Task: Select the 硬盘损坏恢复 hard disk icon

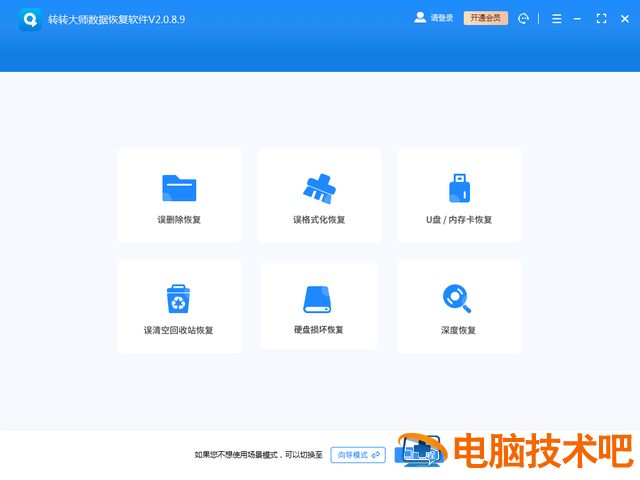Action: pos(317,299)
